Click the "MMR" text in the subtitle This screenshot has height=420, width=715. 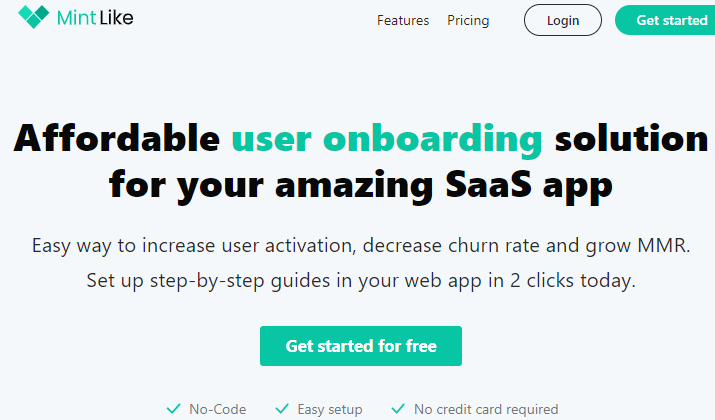pos(662,245)
